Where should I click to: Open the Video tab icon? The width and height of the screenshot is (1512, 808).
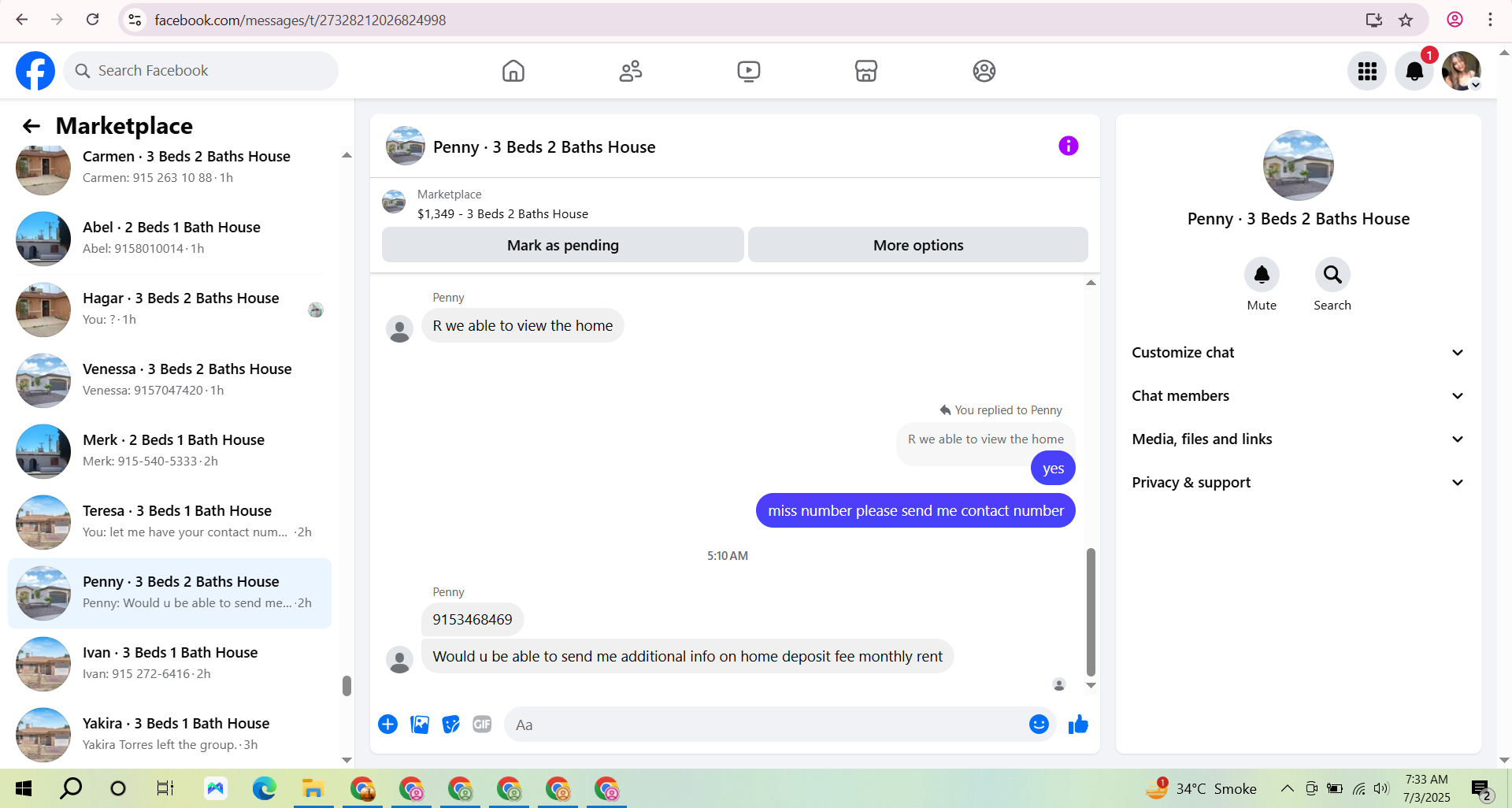(749, 71)
